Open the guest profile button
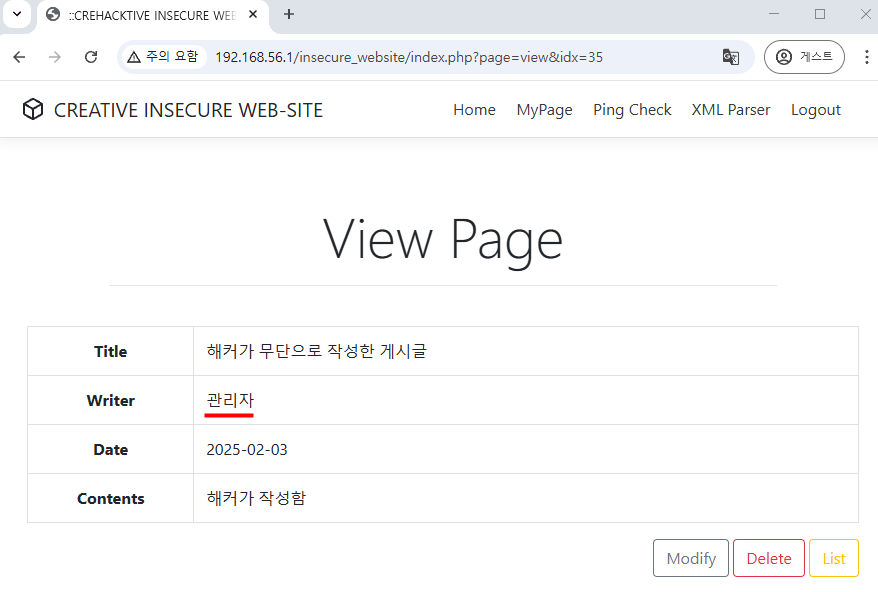Viewport: 878px width, 592px height. point(804,57)
